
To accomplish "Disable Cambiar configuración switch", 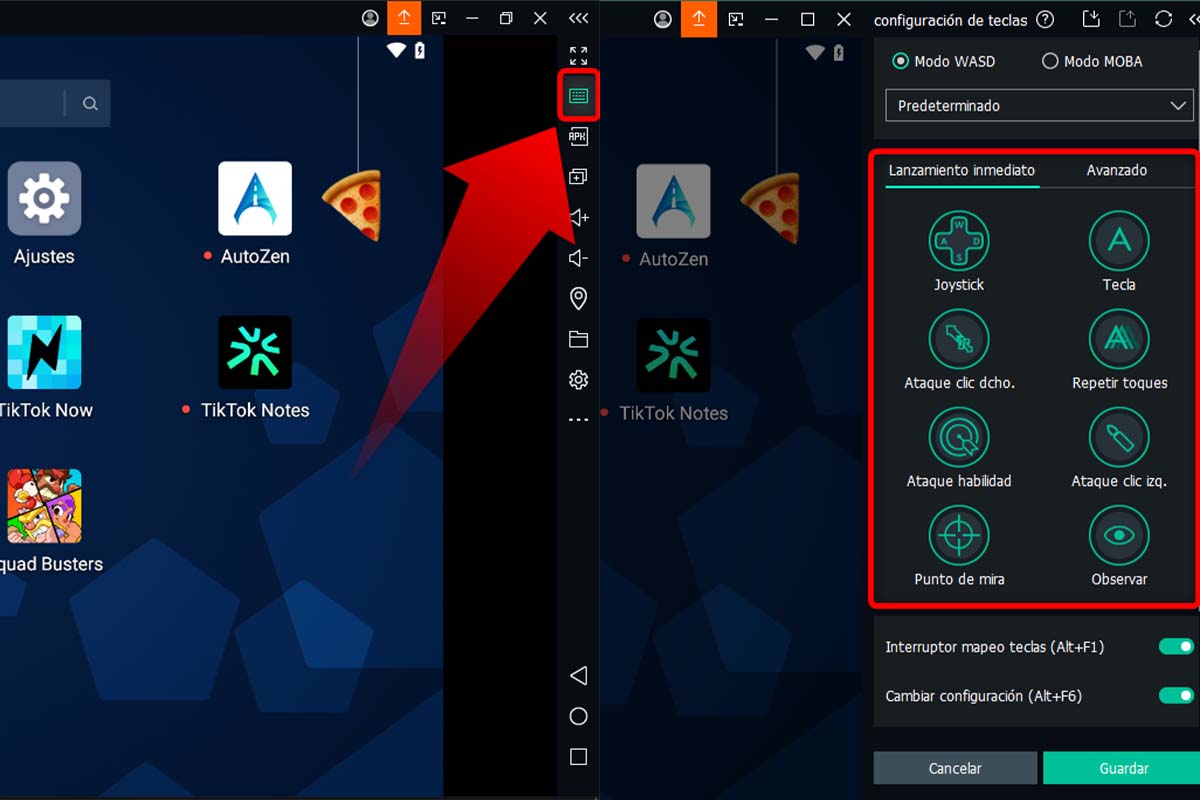I will click(x=1176, y=695).
